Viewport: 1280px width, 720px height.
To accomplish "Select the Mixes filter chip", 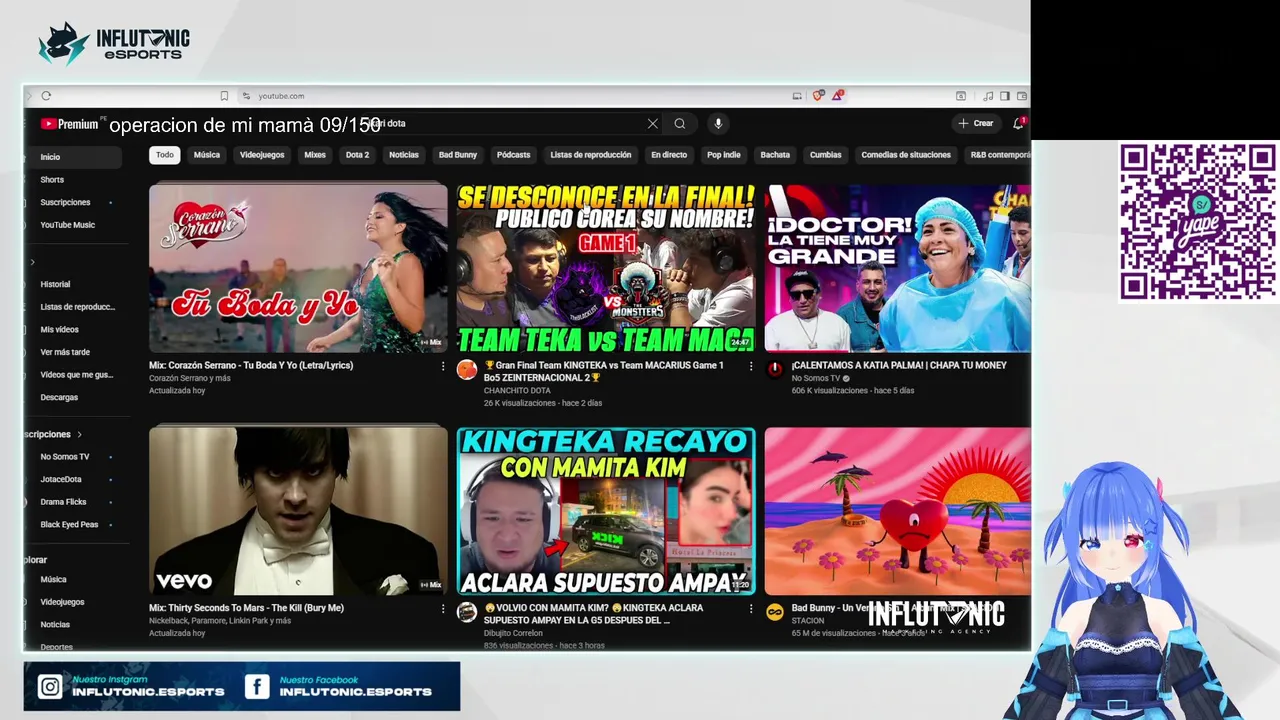I will tap(315, 155).
